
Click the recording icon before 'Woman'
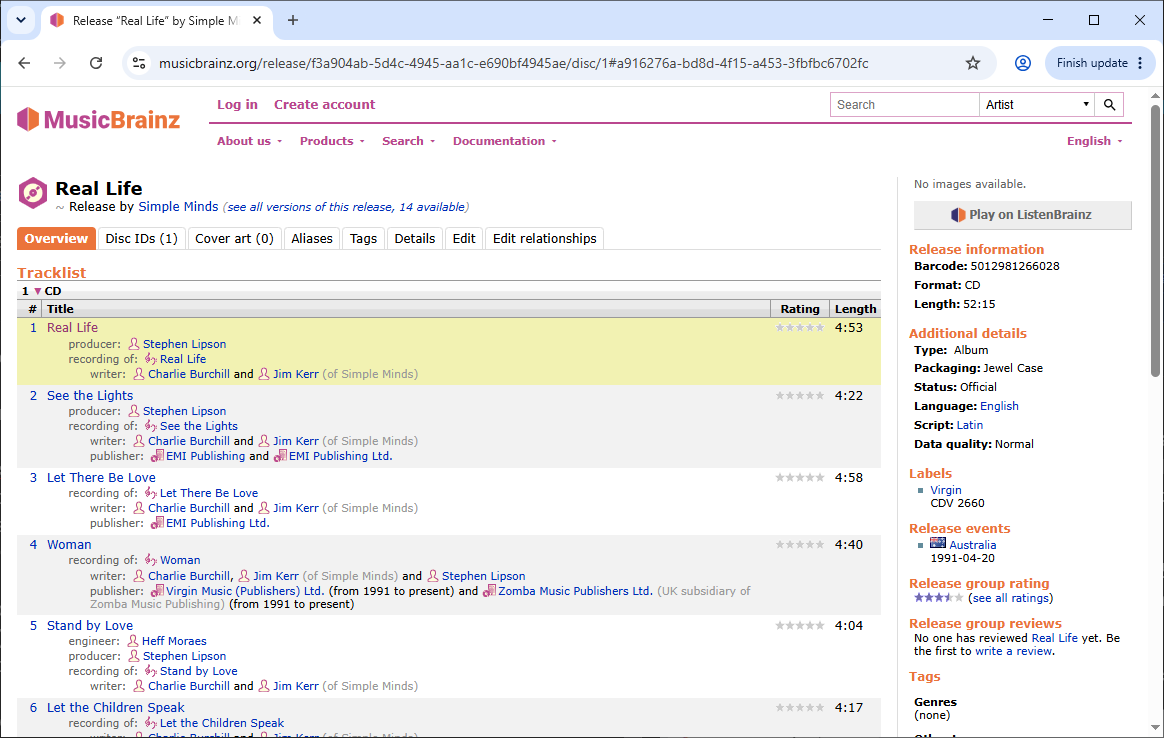[x=151, y=560]
